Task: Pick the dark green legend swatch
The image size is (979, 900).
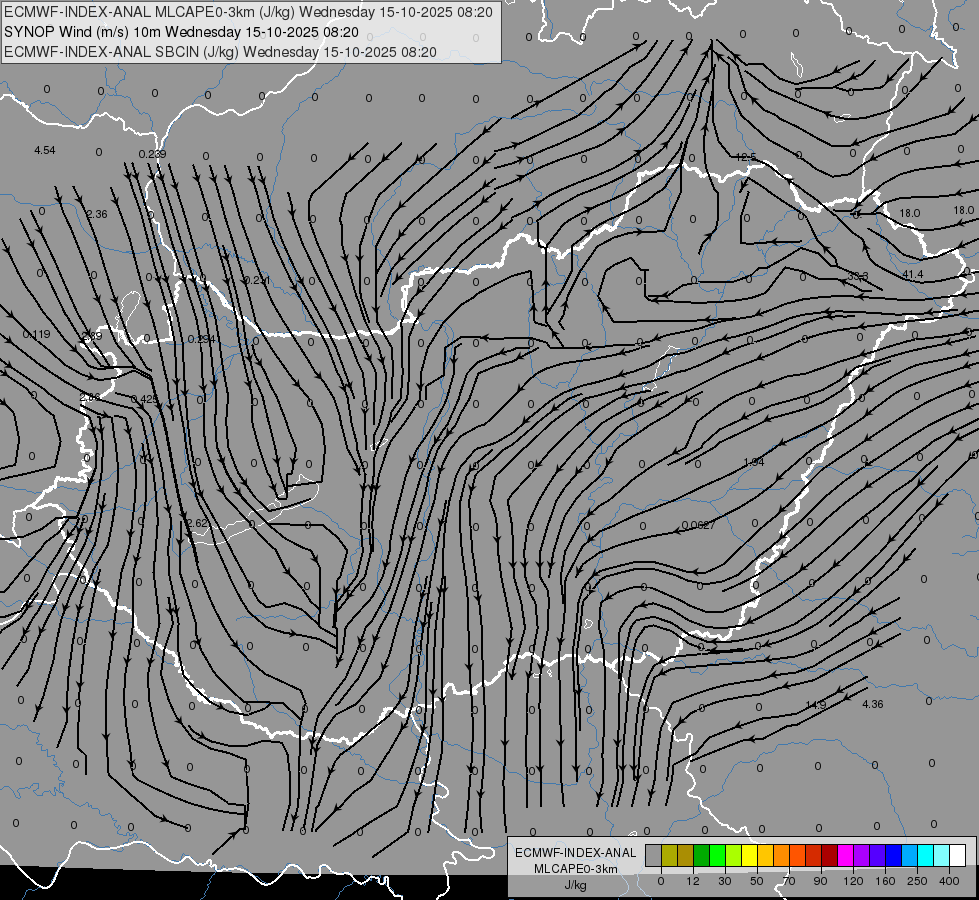Action: 701,855
